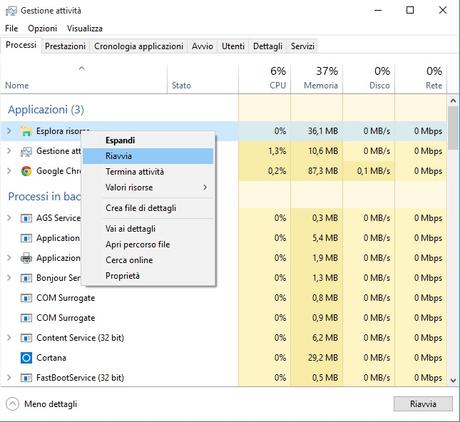Click the Meno dettagli collapse arrow icon

12,404
